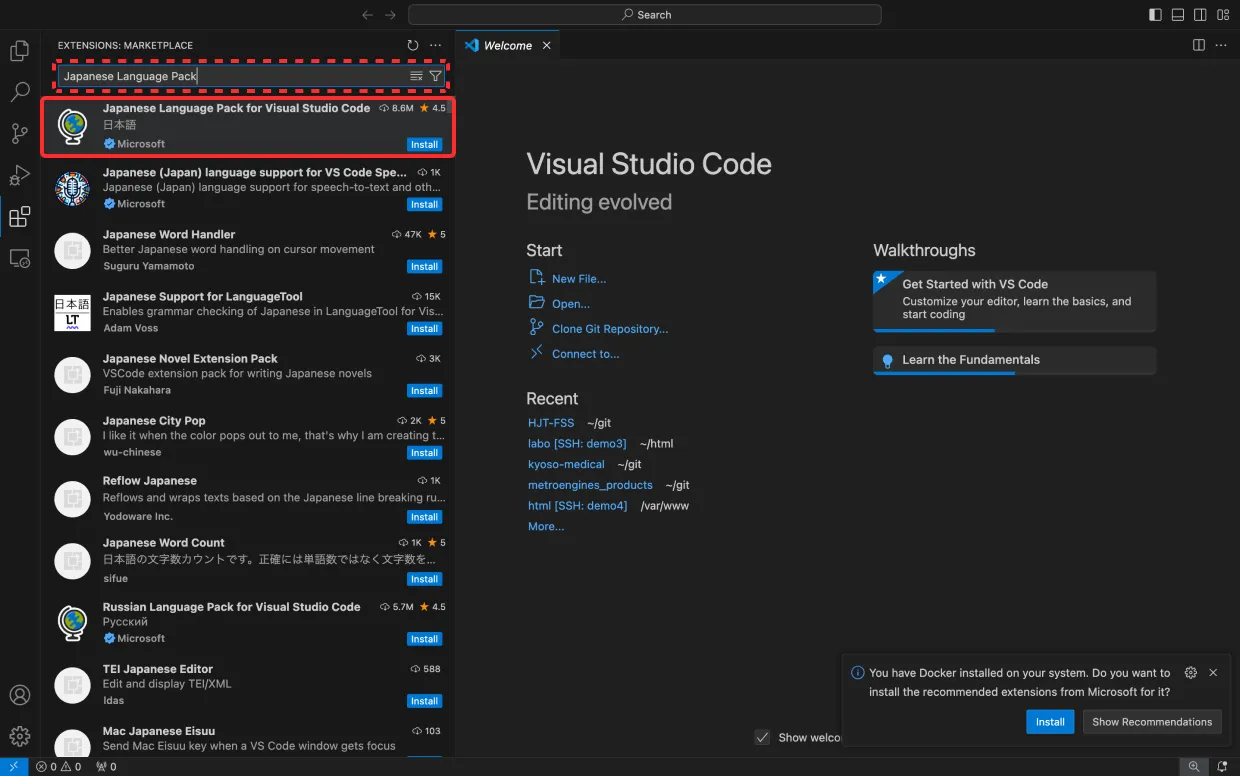
Task: Open recent folder HJT-FSS
Action: (551, 423)
